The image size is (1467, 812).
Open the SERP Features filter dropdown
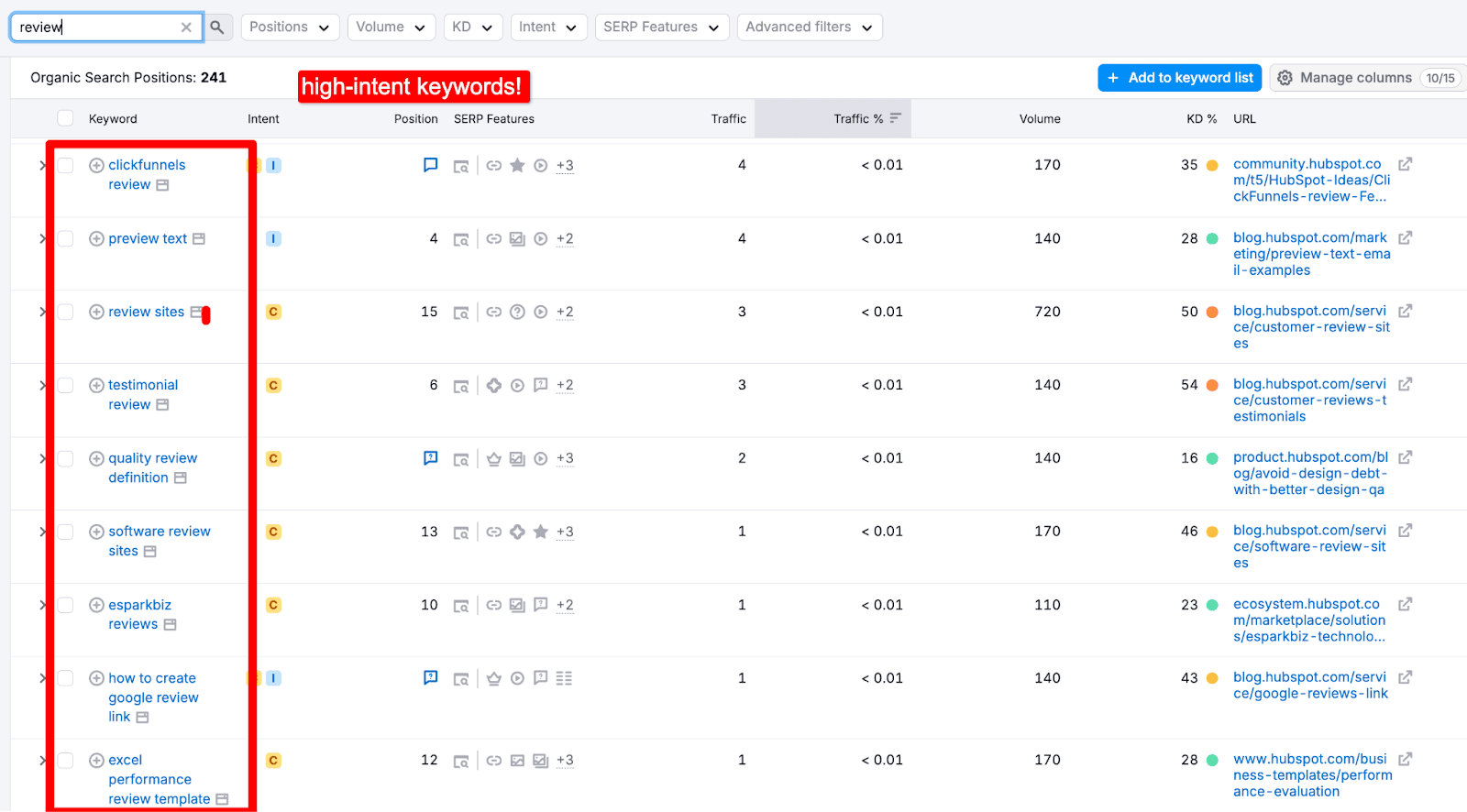662,27
